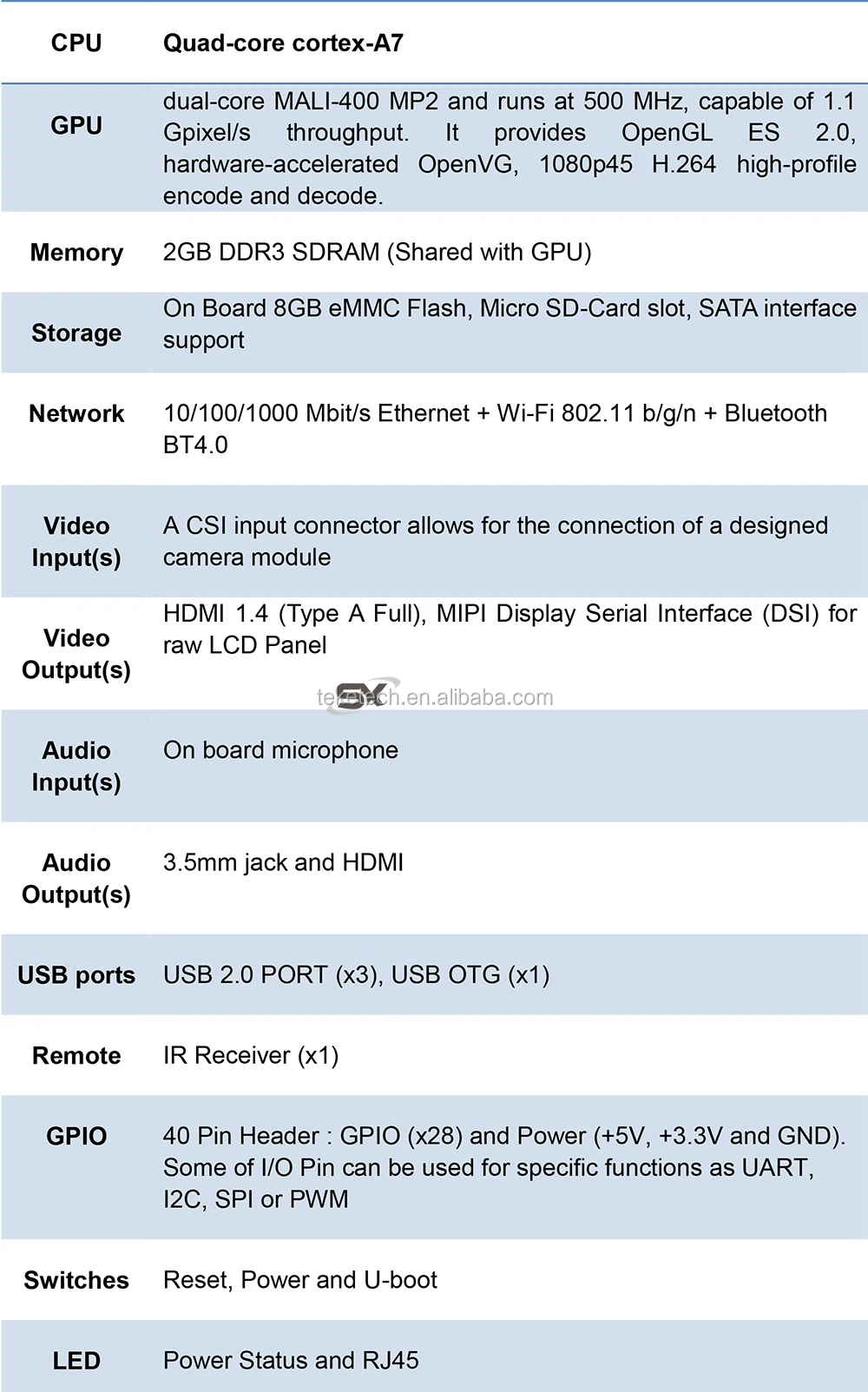
Task: Click the USB ports row label
Action: [76, 975]
